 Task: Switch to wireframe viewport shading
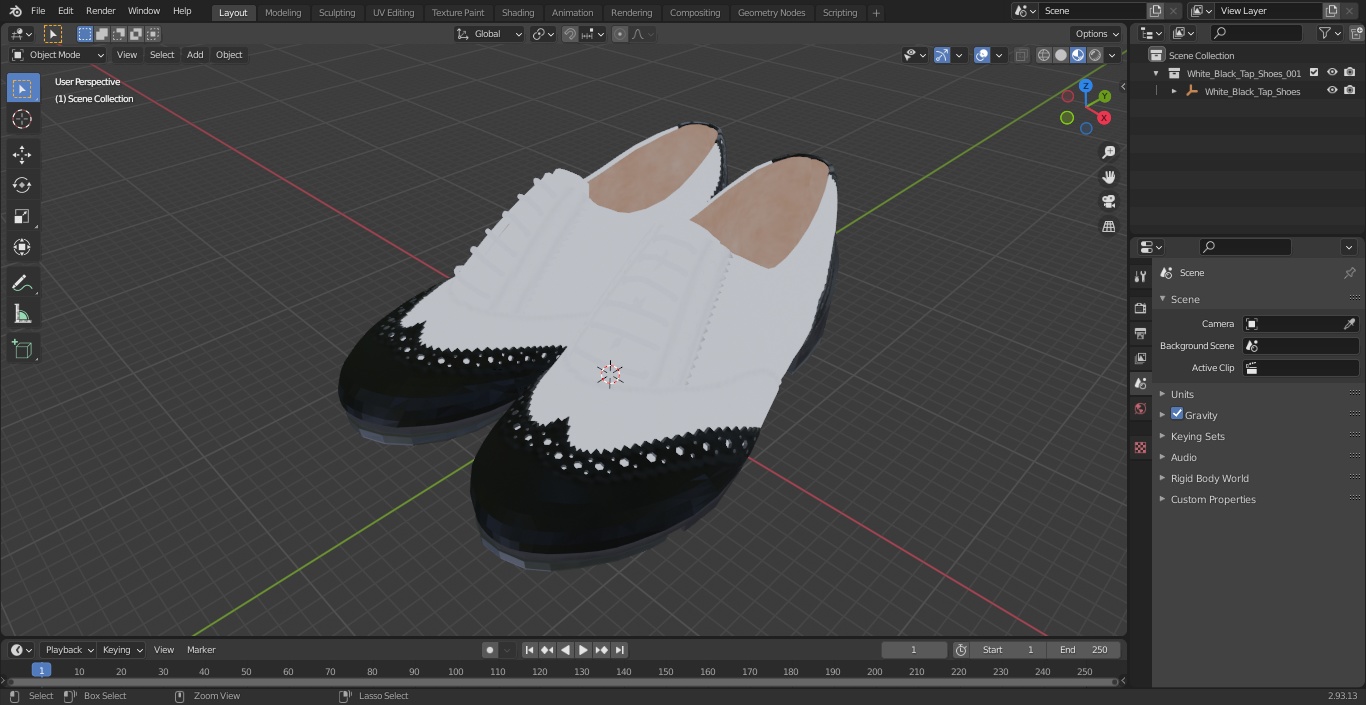1043,55
